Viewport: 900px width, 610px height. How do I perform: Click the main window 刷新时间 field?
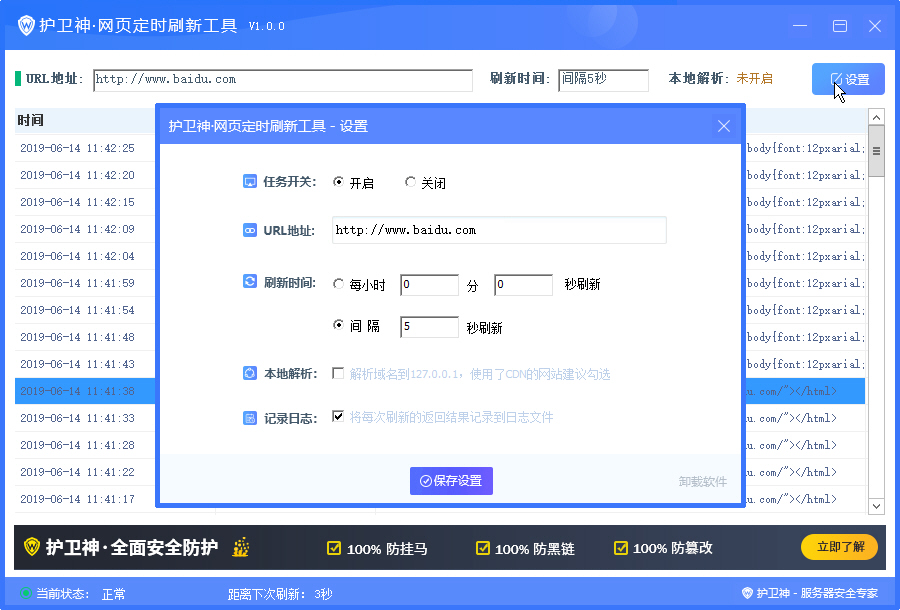pos(603,80)
